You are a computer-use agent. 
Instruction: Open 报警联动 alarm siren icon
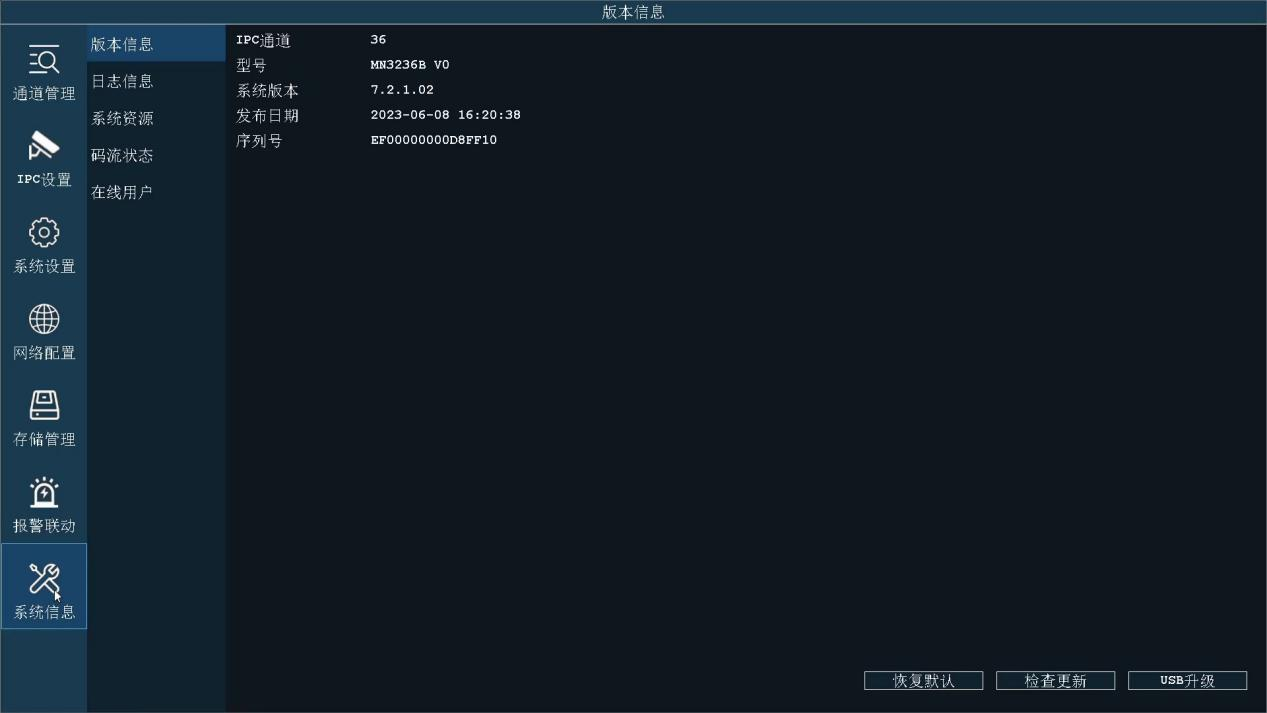point(44,493)
